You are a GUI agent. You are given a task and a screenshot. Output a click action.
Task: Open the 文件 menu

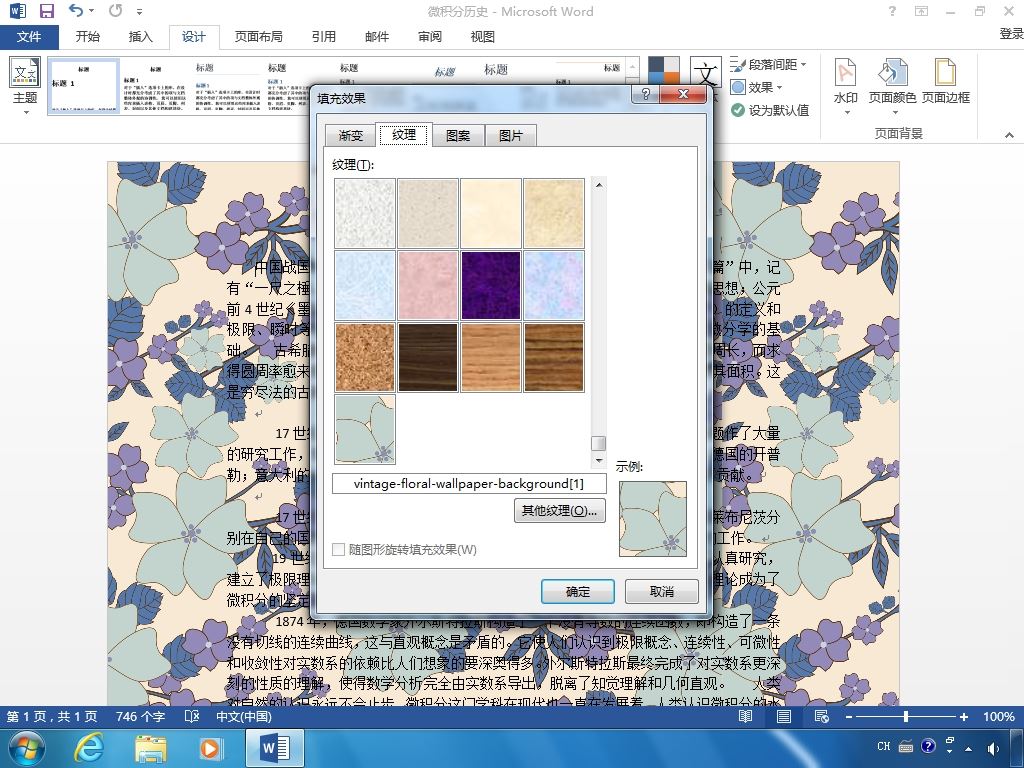(x=29, y=37)
